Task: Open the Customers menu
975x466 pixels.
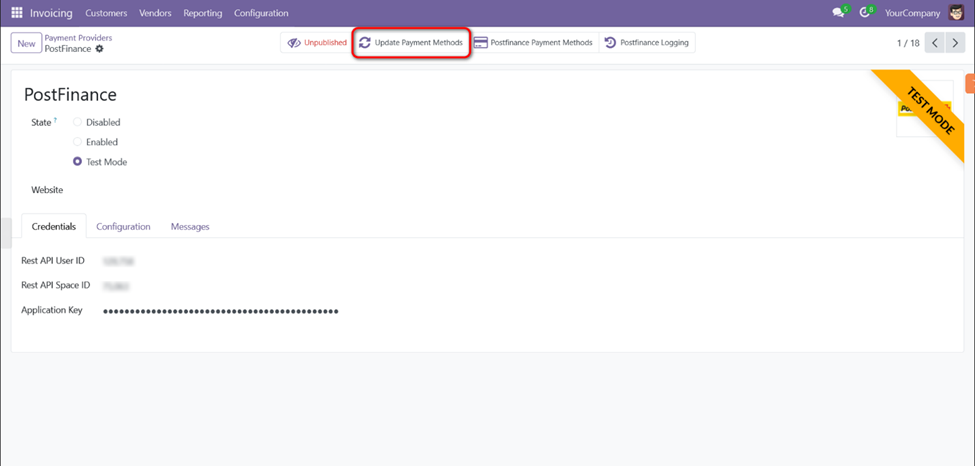Action: [106, 13]
